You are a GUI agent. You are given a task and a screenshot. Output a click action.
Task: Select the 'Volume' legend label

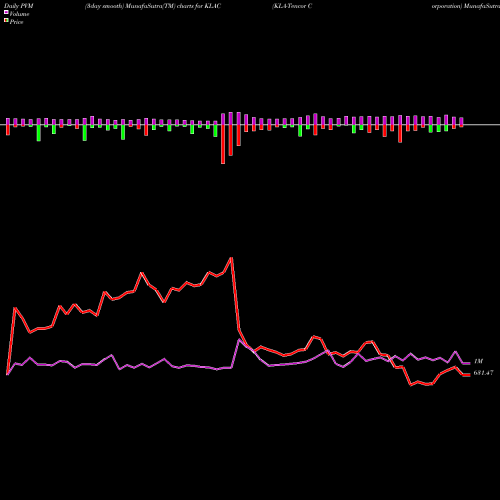point(19,14)
